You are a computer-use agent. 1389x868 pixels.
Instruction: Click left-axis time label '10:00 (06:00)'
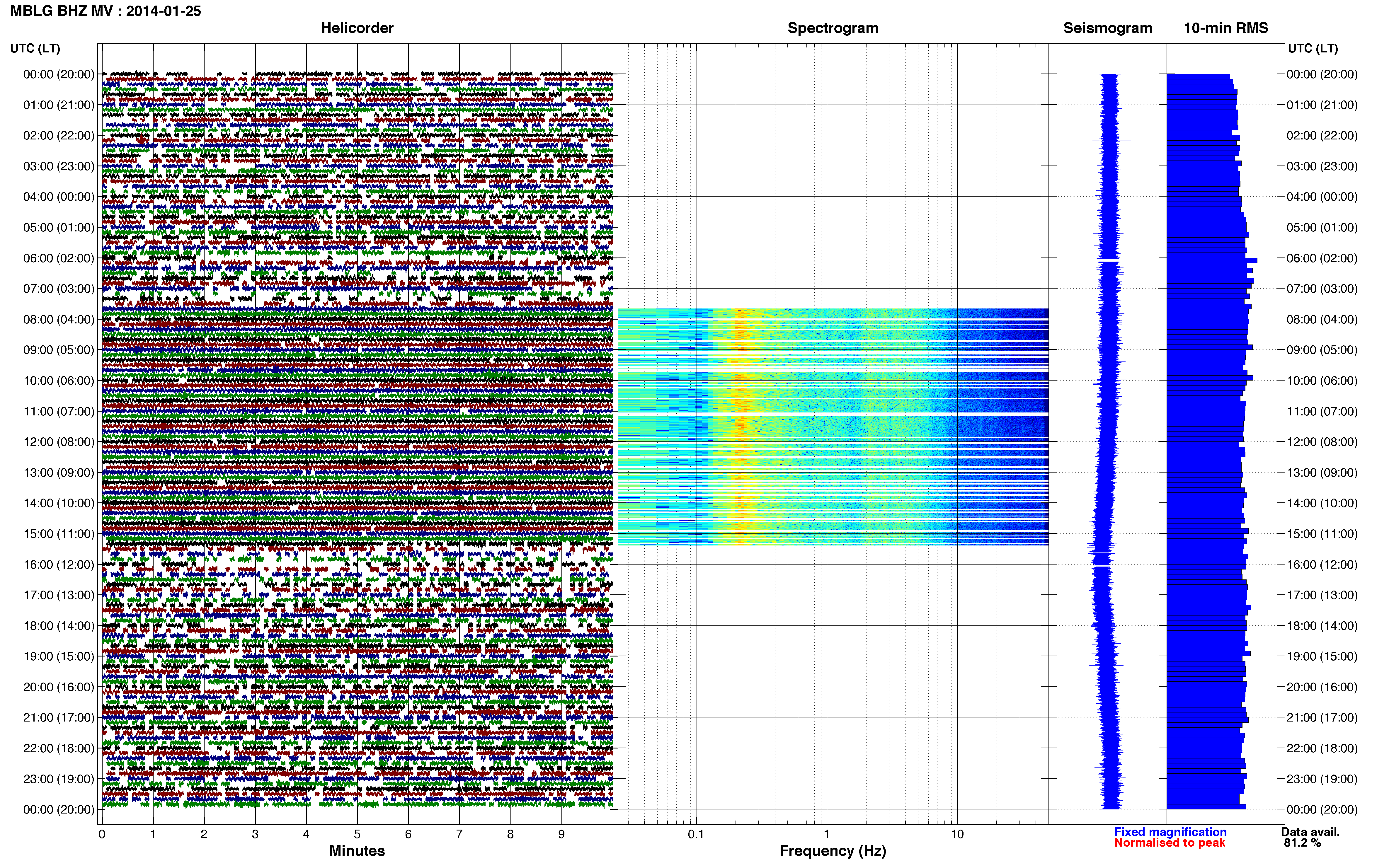(x=59, y=381)
